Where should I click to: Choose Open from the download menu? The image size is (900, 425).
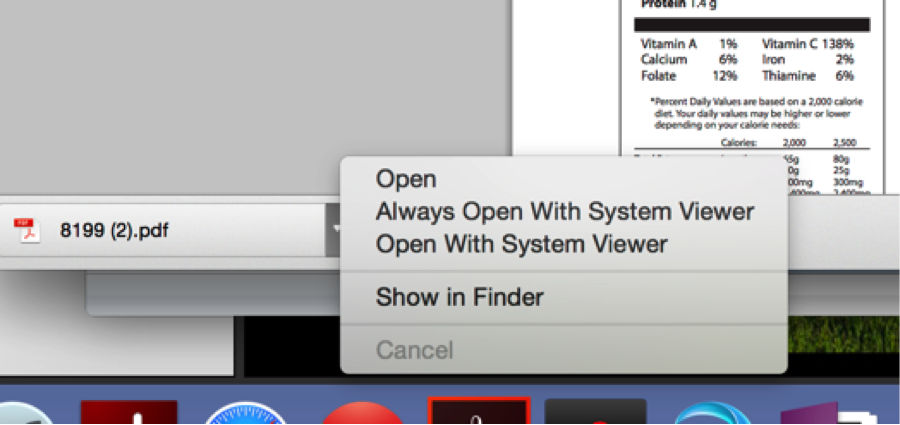click(x=406, y=179)
